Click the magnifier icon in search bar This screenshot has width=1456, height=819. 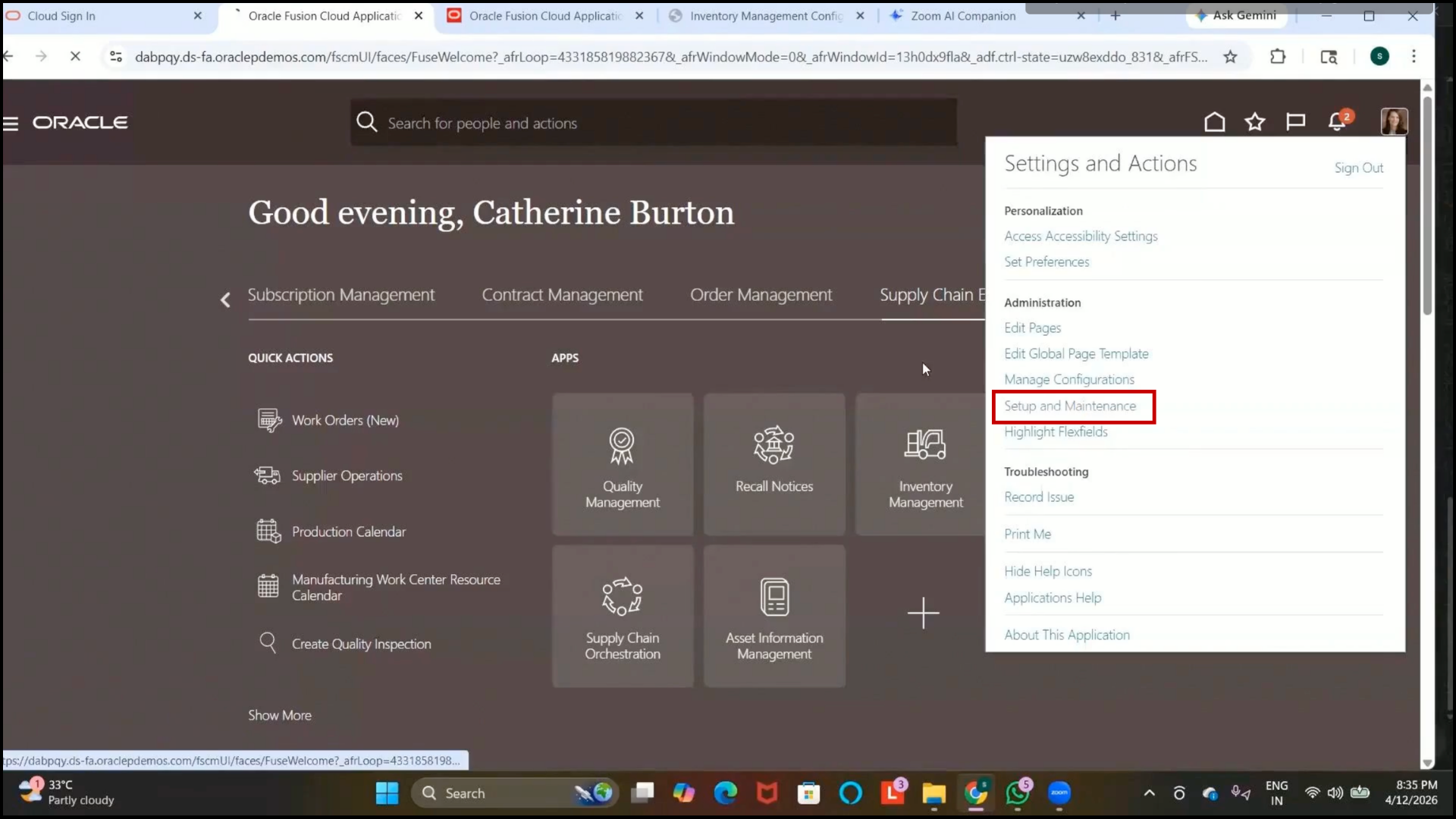coord(367,122)
